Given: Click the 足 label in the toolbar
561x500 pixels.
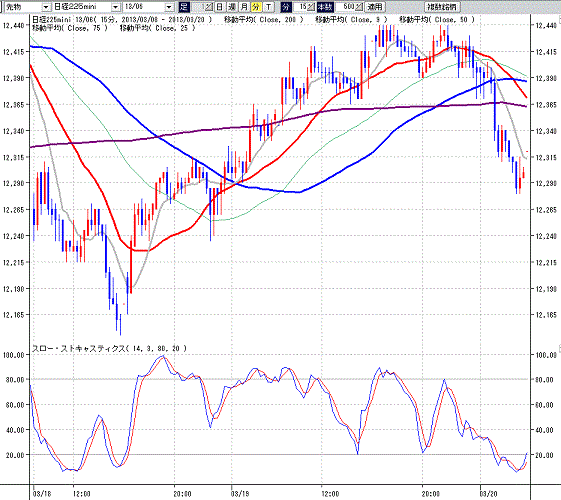Looking at the screenshot, I should click(x=184, y=7).
